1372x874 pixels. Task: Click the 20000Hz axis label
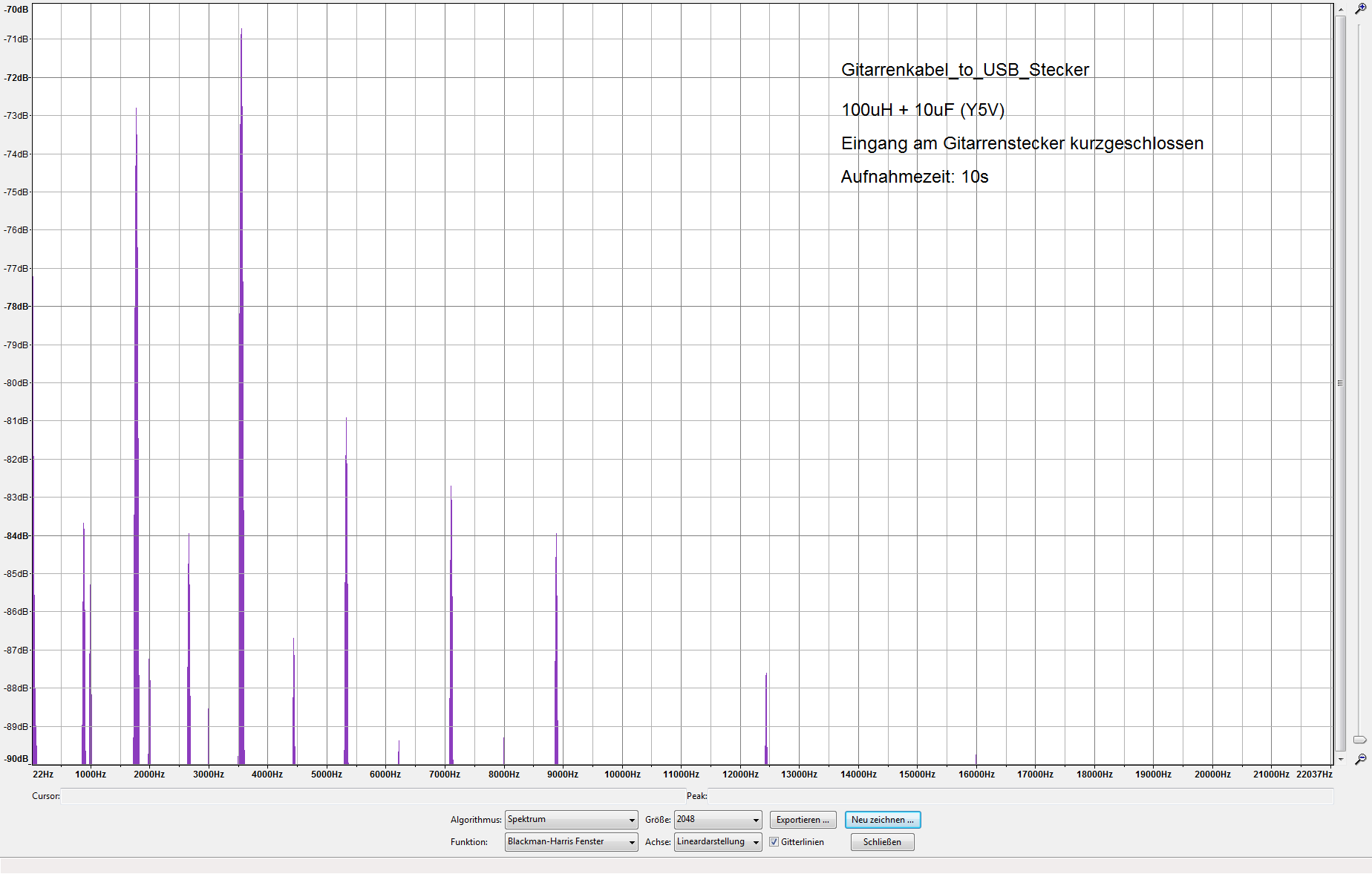pyautogui.click(x=1212, y=774)
